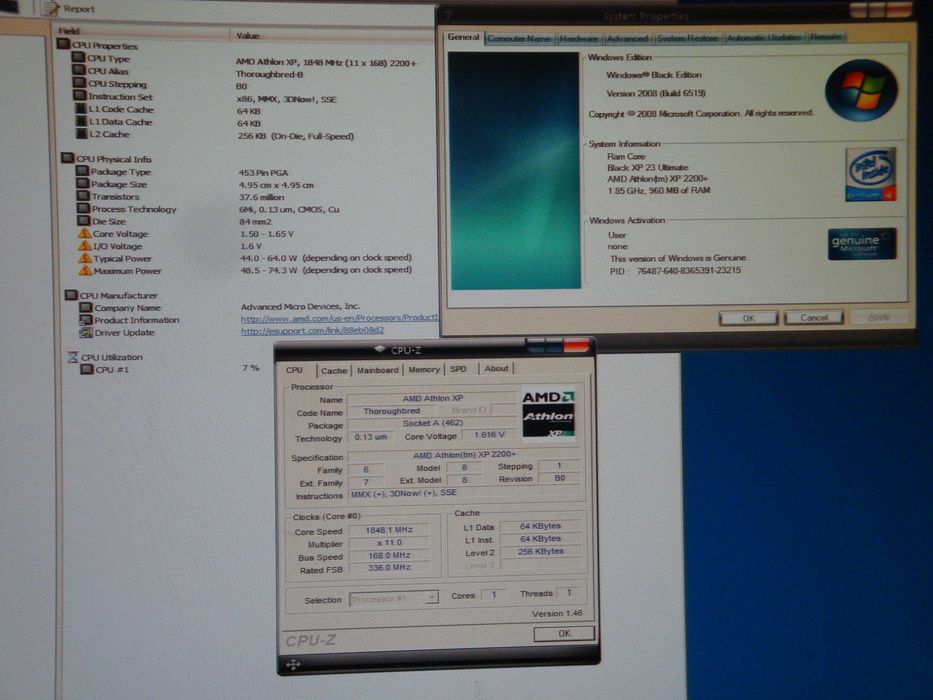
Task: Open the System Restore tab
Action: [x=687, y=38]
